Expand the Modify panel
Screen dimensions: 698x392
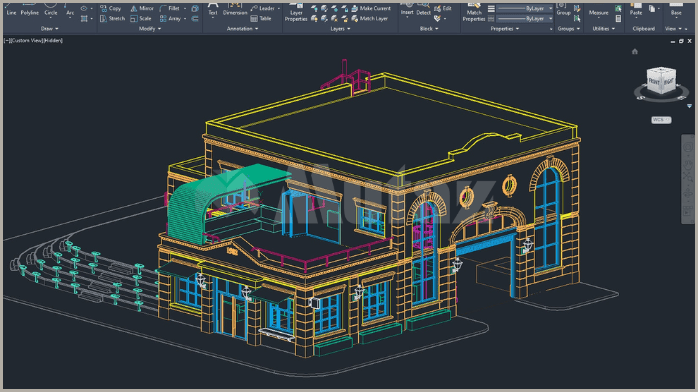coord(150,28)
